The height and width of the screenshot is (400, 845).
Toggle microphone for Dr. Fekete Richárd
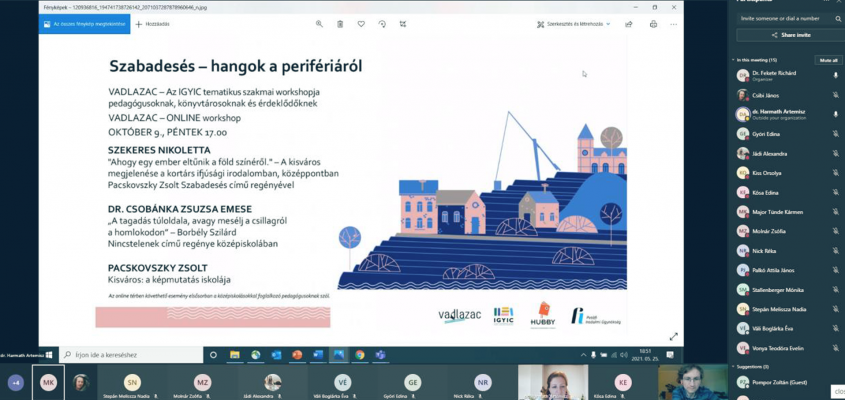click(x=836, y=76)
